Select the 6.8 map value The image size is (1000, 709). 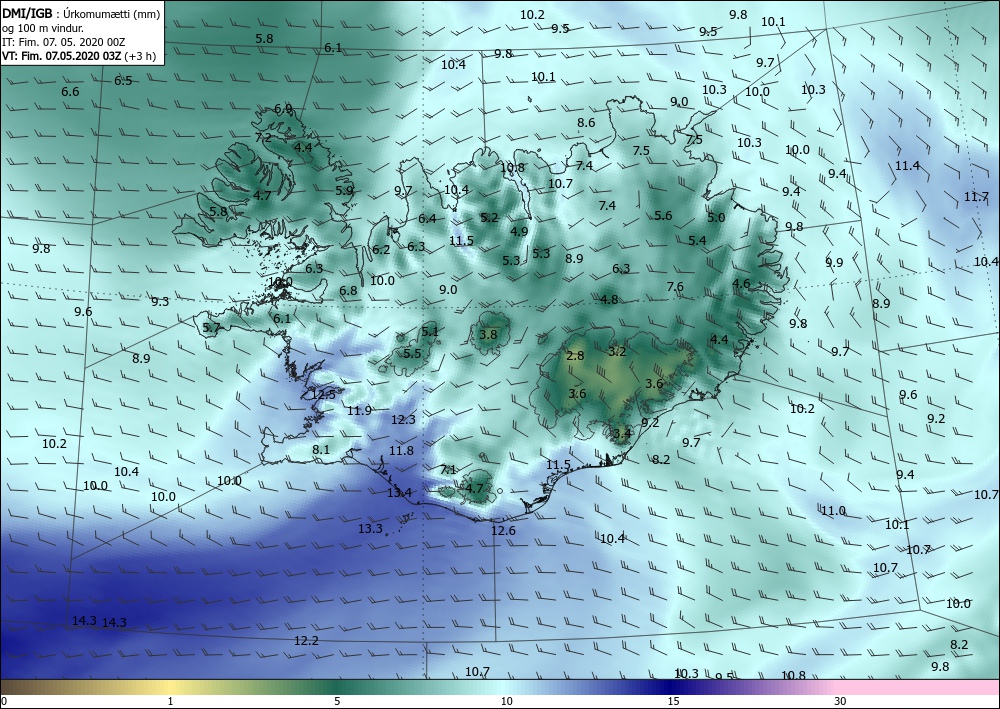click(348, 291)
